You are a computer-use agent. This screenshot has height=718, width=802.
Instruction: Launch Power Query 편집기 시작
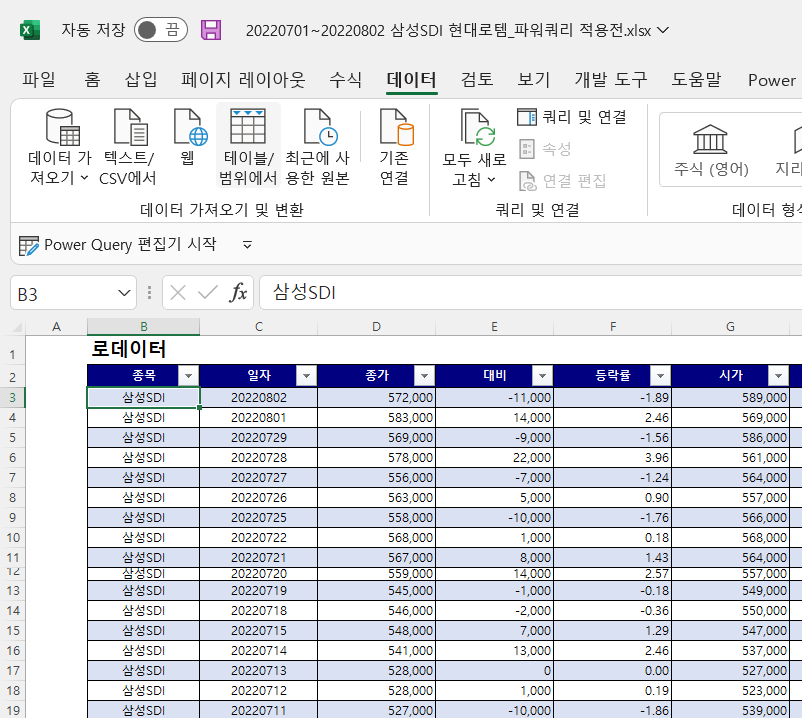tap(117, 245)
